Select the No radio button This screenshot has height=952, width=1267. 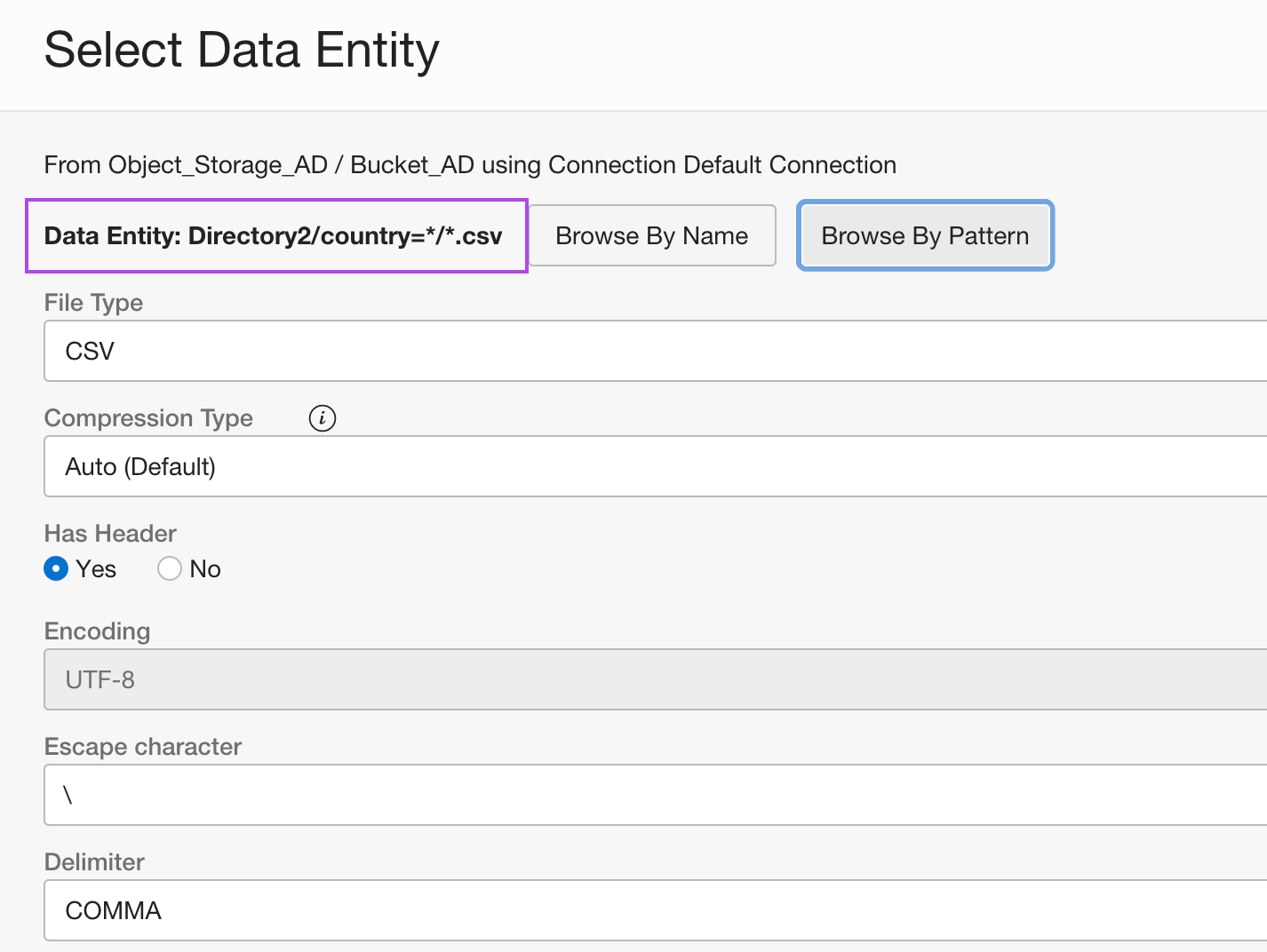(170, 569)
